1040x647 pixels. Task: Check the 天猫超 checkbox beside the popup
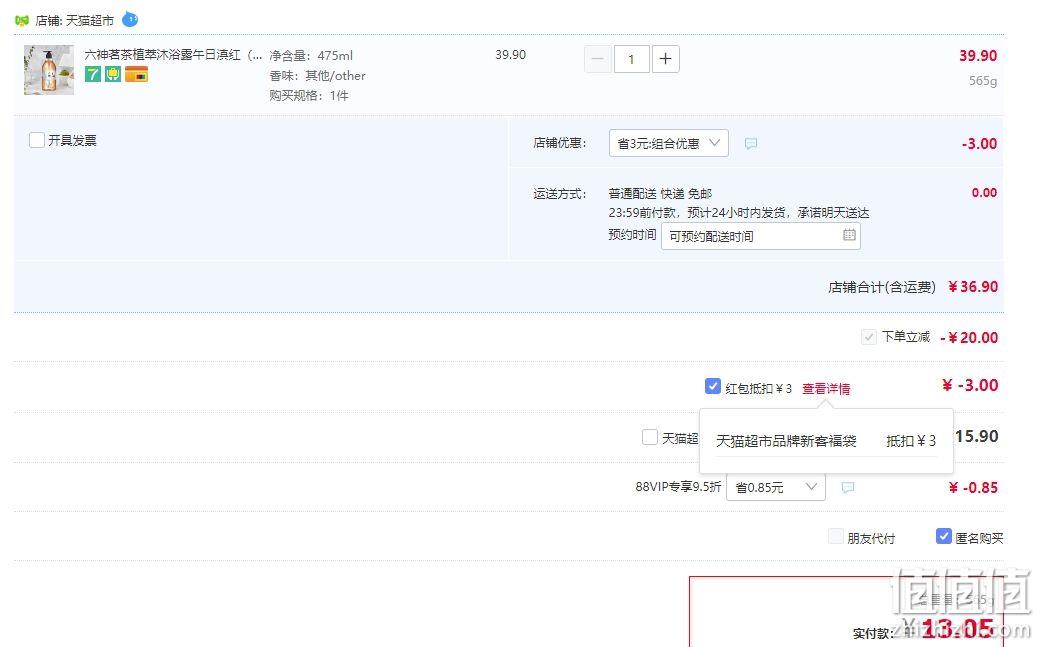pos(650,437)
